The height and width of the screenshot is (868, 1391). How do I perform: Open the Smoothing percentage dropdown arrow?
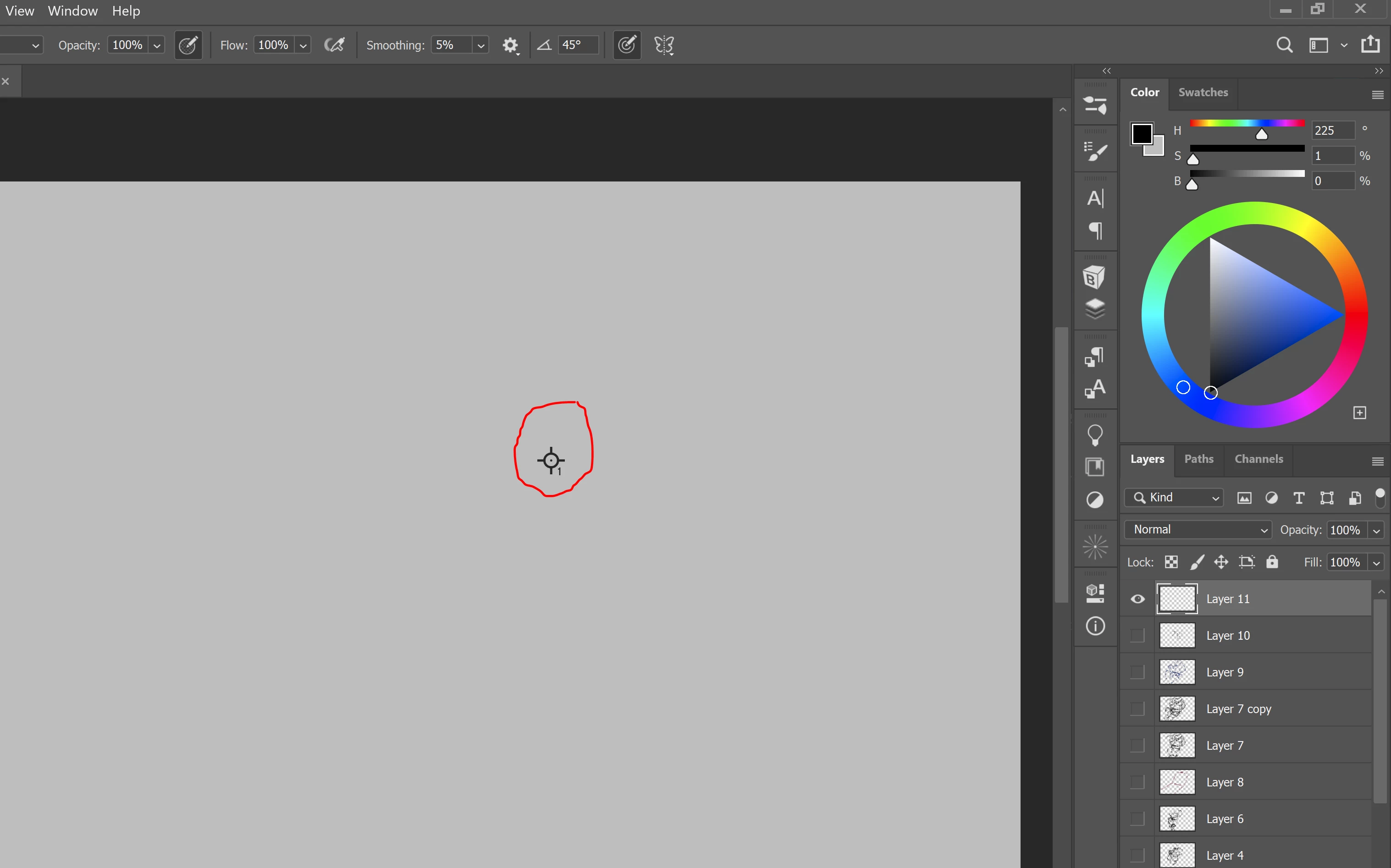pyautogui.click(x=480, y=45)
